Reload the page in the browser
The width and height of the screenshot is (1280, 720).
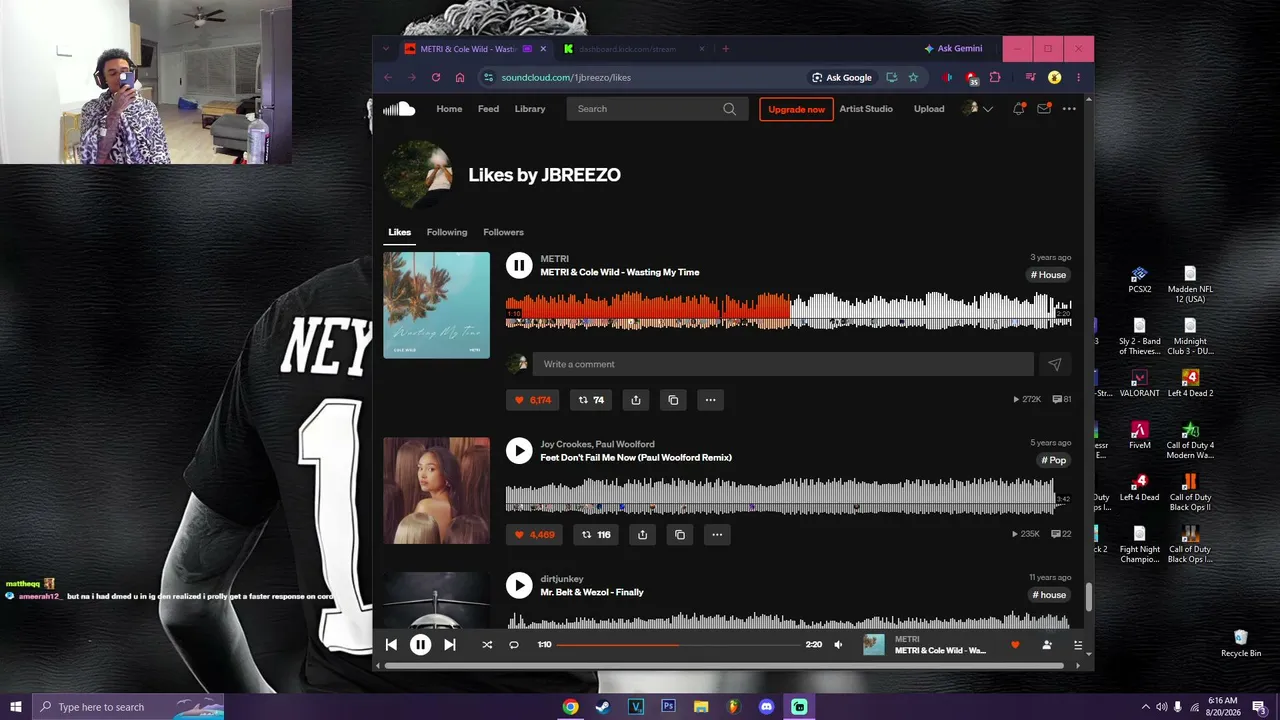[x=436, y=77]
